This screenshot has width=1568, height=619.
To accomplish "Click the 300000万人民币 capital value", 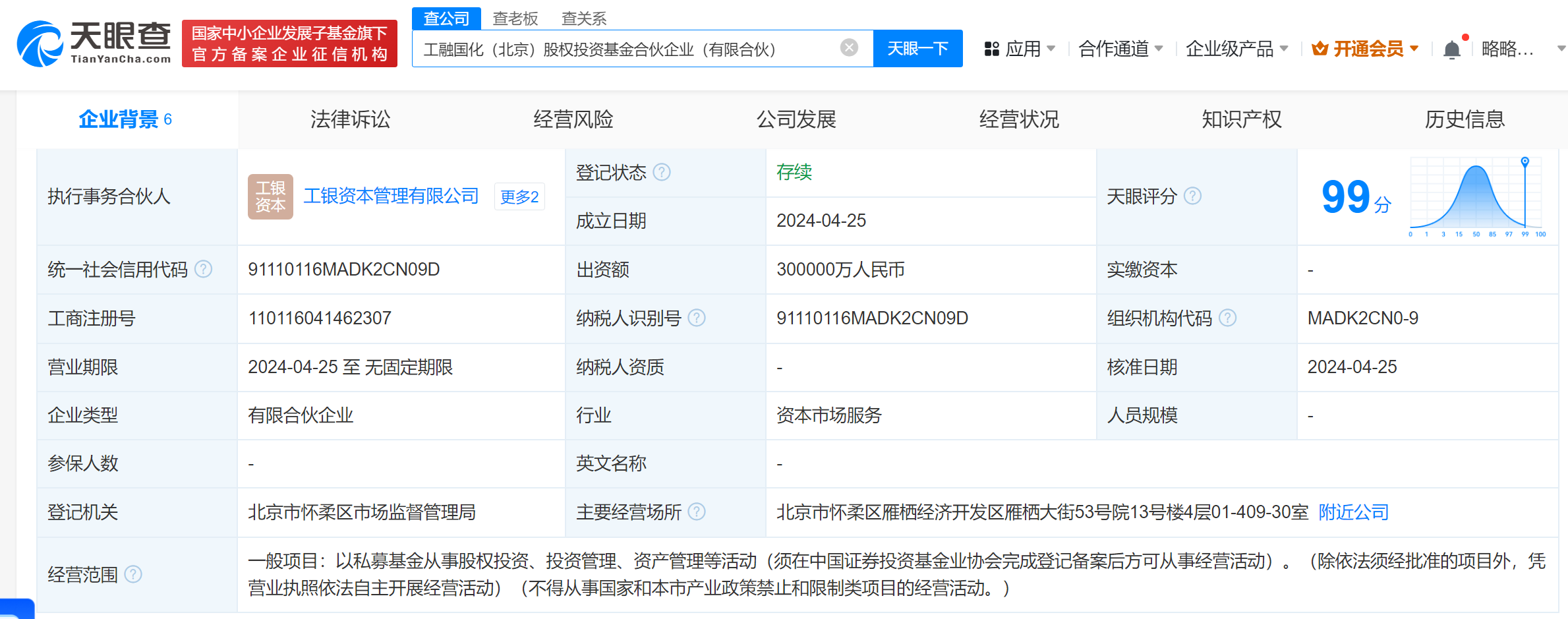I will pos(840,269).
